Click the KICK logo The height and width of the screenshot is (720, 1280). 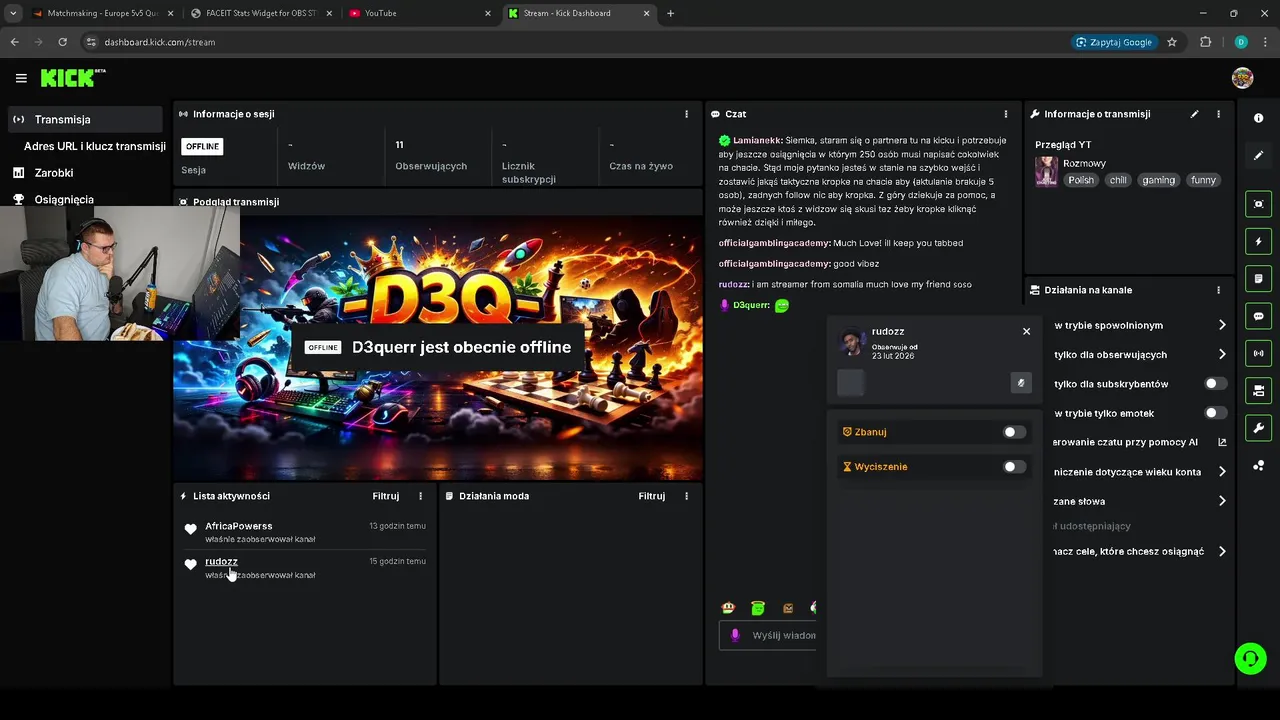click(72, 78)
